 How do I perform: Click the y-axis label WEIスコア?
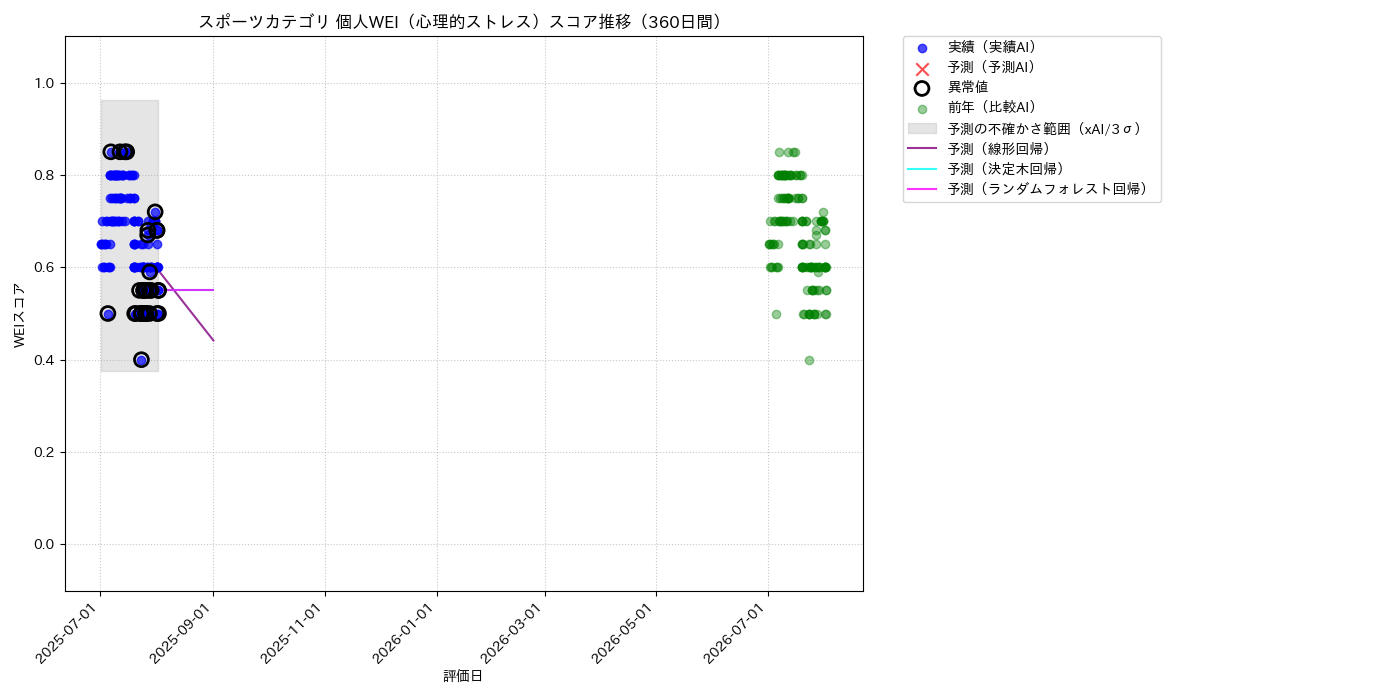pyautogui.click(x=20, y=314)
